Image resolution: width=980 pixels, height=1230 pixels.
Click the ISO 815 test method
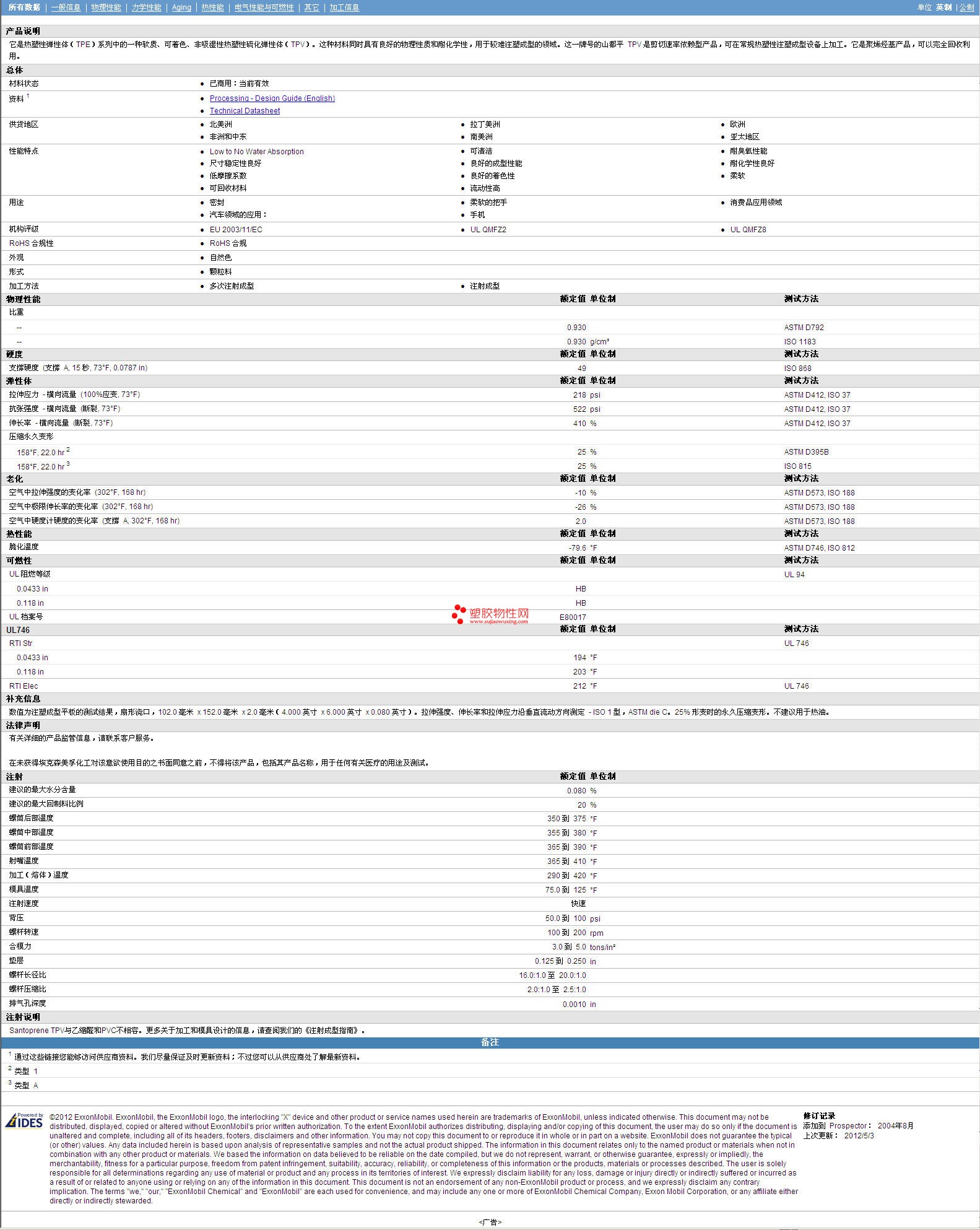click(x=797, y=466)
